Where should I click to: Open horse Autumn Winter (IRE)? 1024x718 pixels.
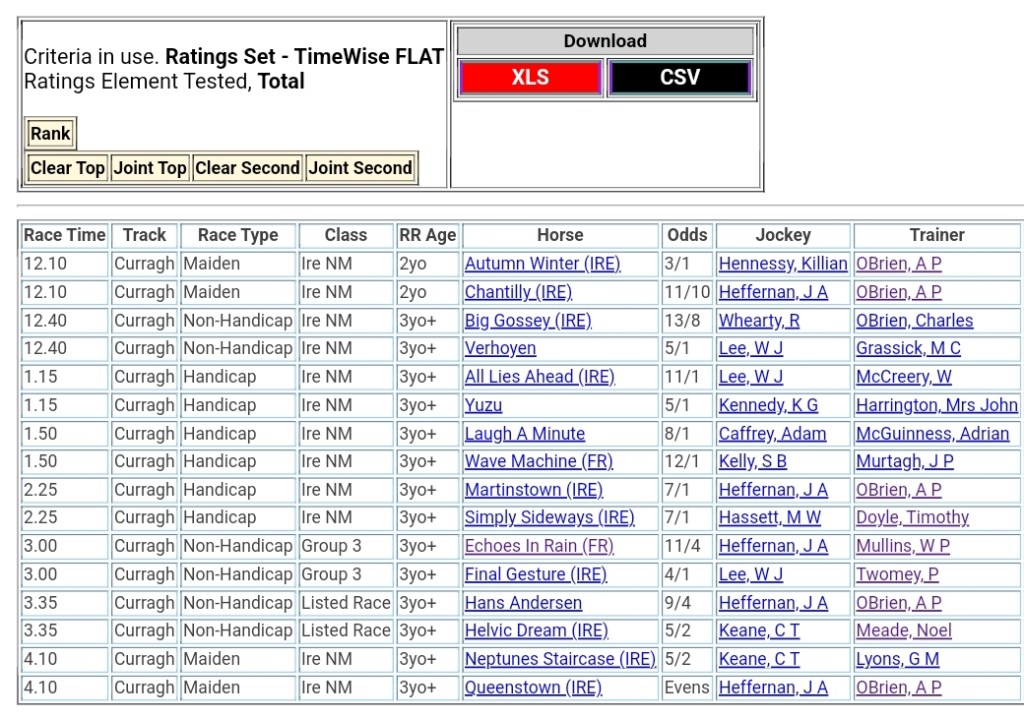pyautogui.click(x=542, y=264)
